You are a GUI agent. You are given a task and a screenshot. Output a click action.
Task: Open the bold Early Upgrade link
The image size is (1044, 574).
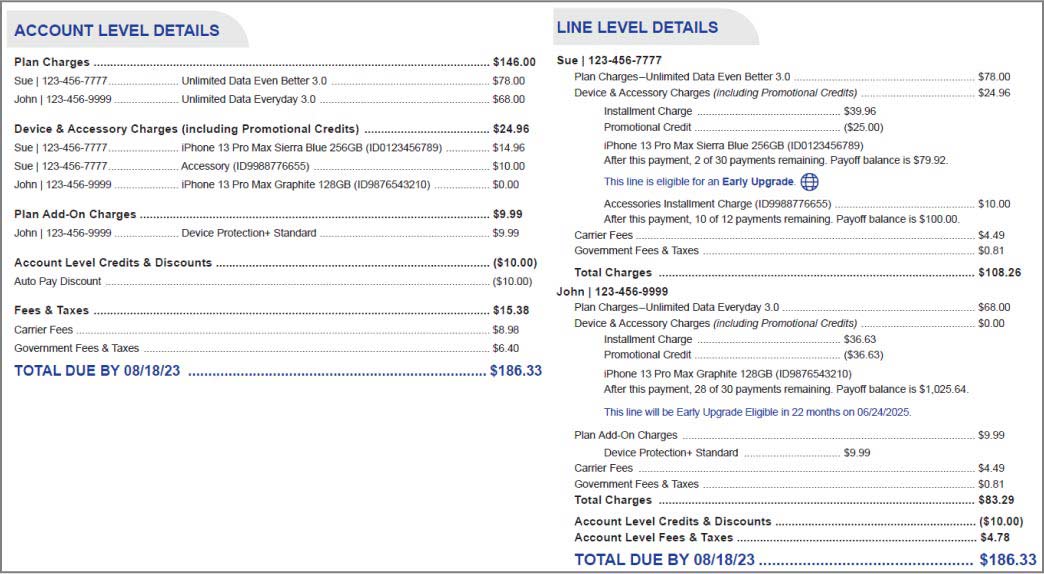765,182
